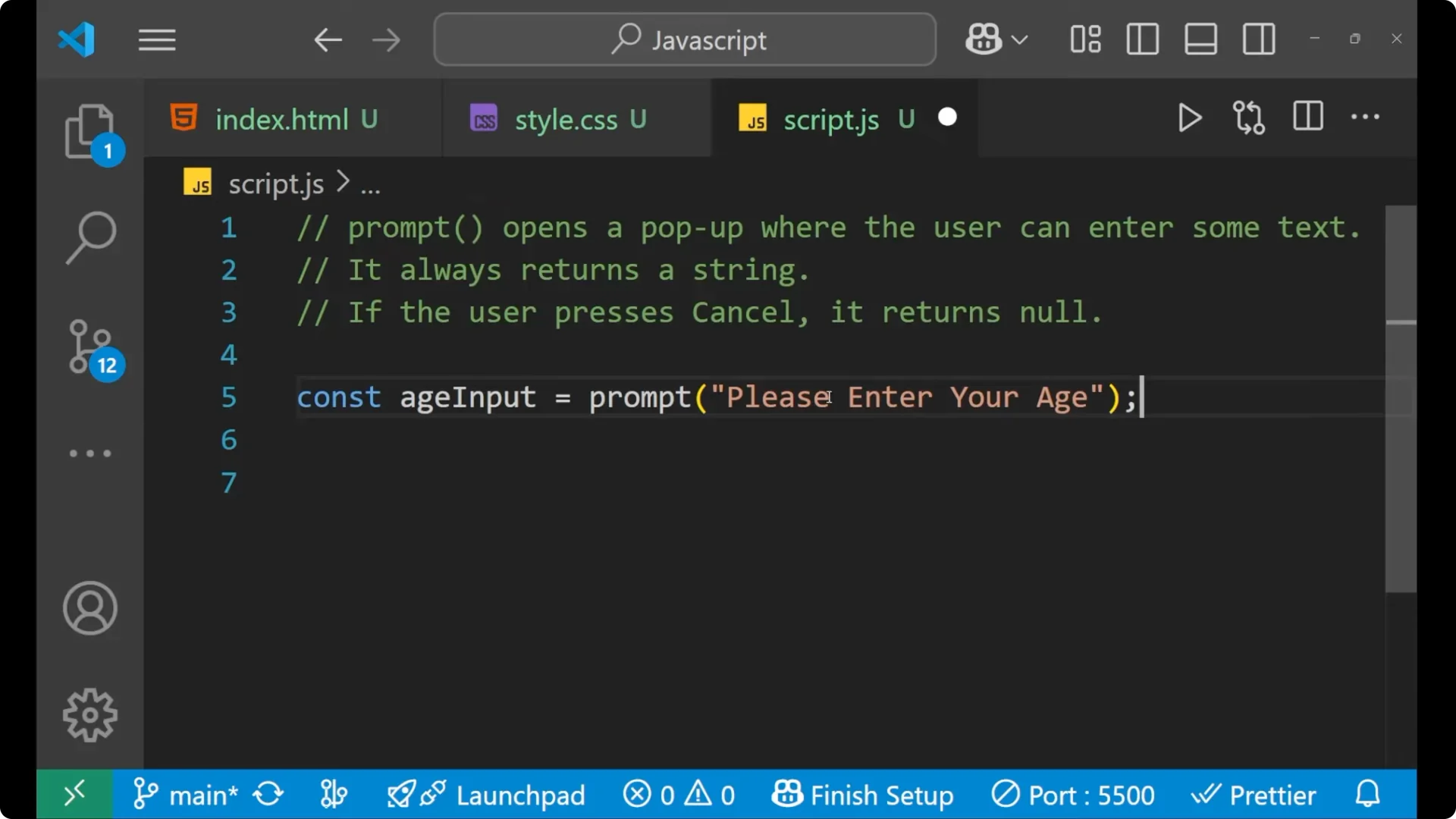Screen dimensions: 1456x819
Task: Run the script with the play icon
Action: point(1189,118)
